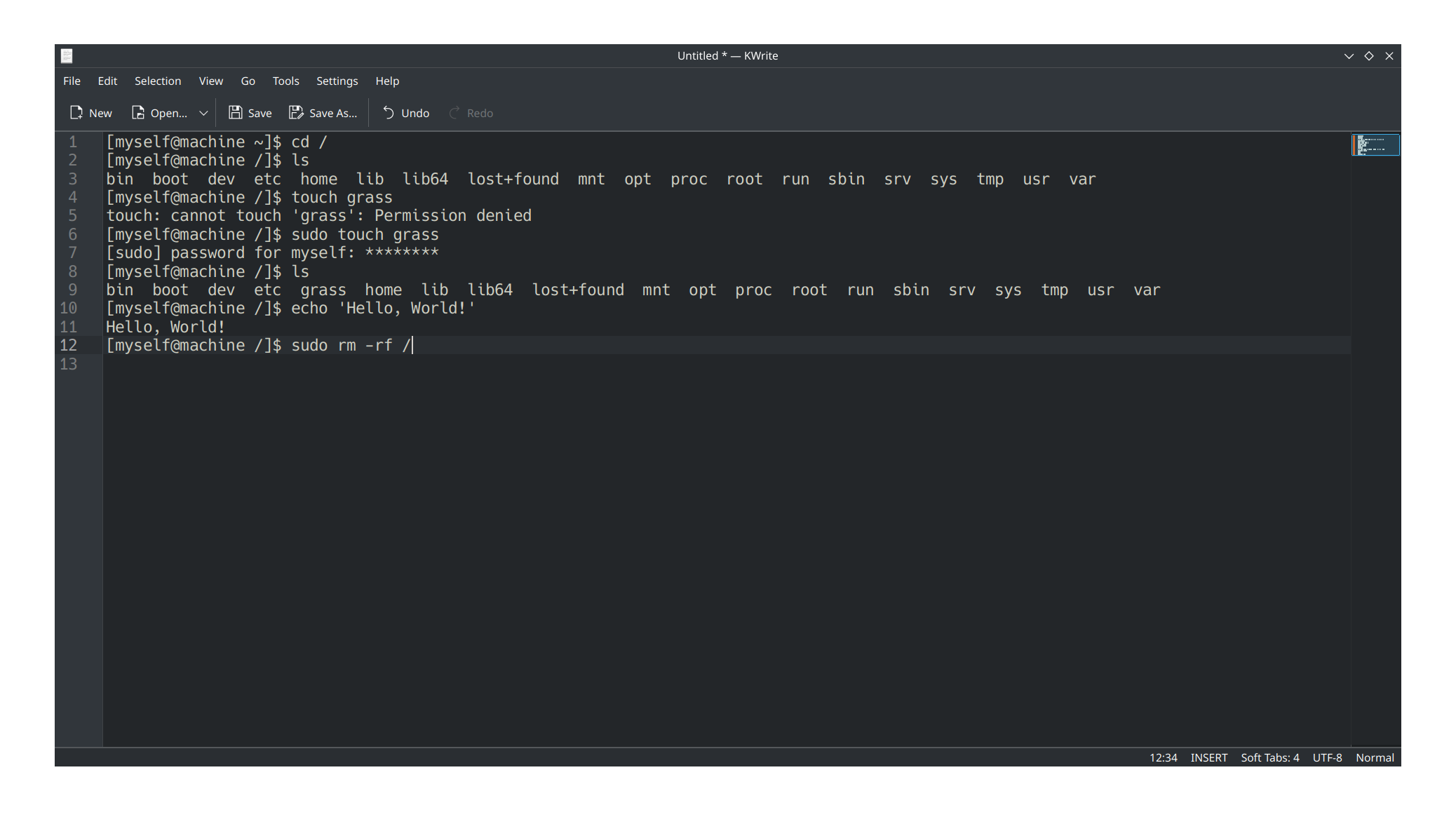Open the Tools menu
The image size is (1456, 831).
[285, 81]
